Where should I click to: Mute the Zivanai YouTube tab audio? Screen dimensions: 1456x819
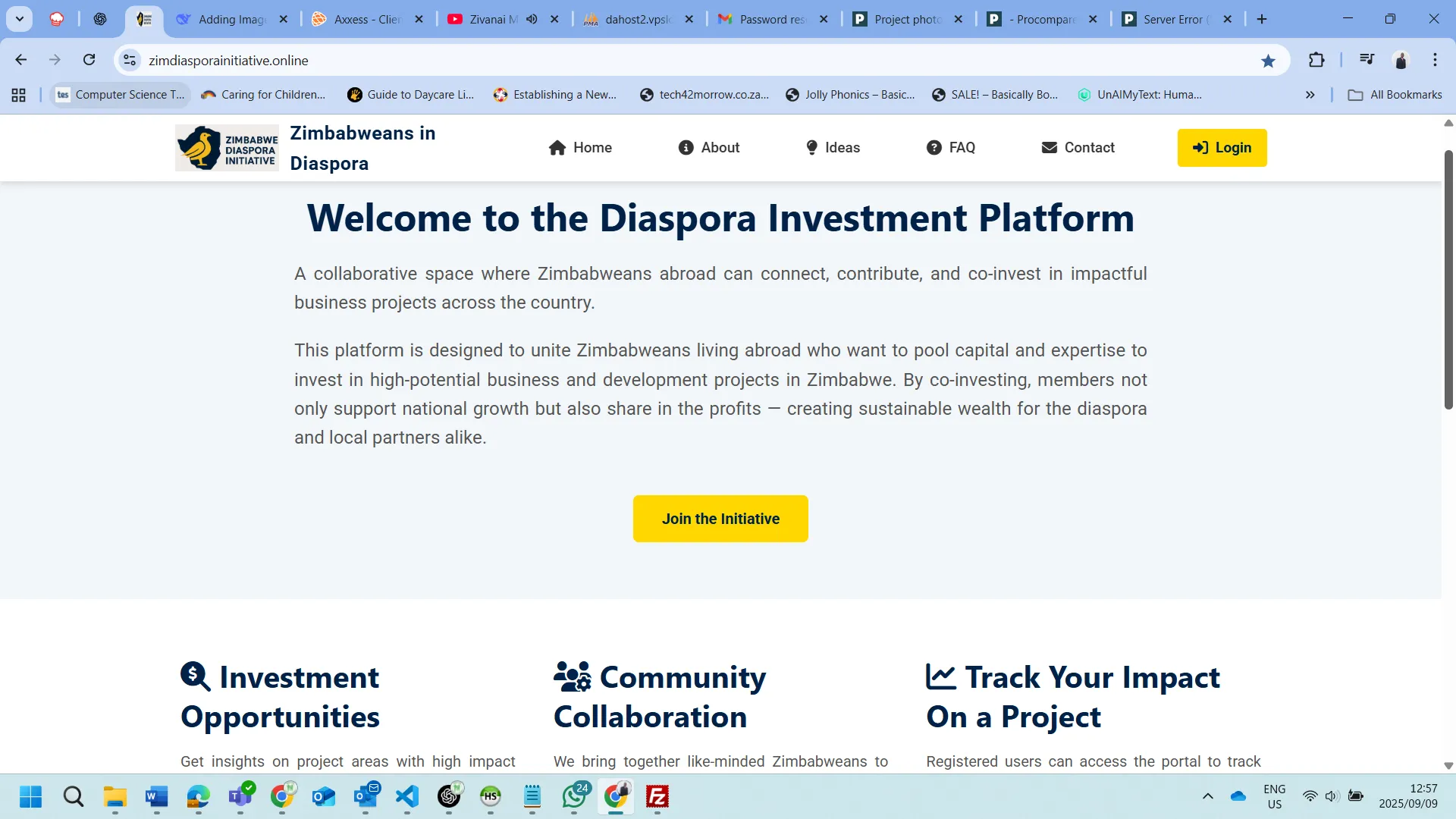(x=532, y=19)
